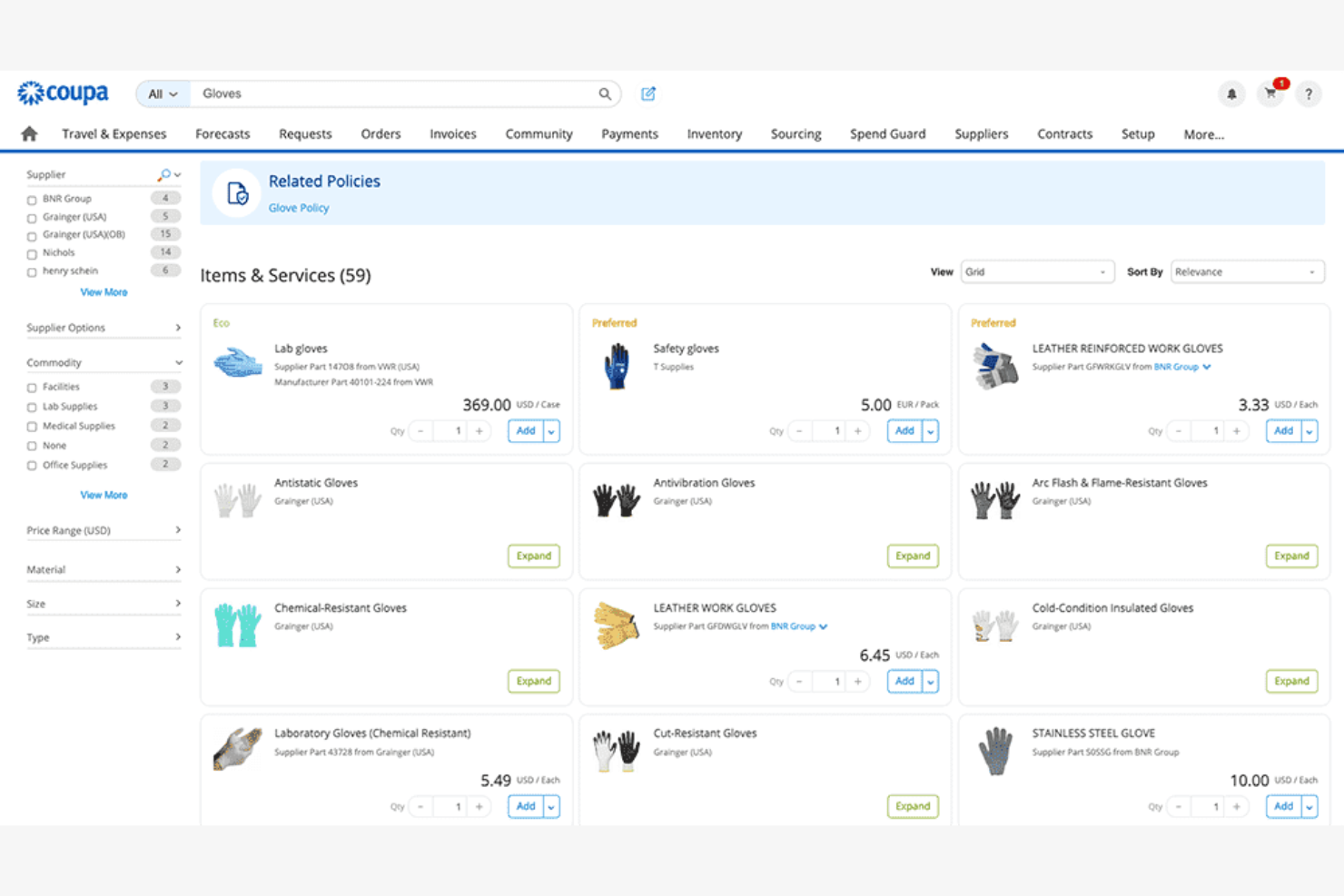1344x896 pixels.
Task: Open the Sort By Relevance dropdown
Action: click(x=1247, y=271)
